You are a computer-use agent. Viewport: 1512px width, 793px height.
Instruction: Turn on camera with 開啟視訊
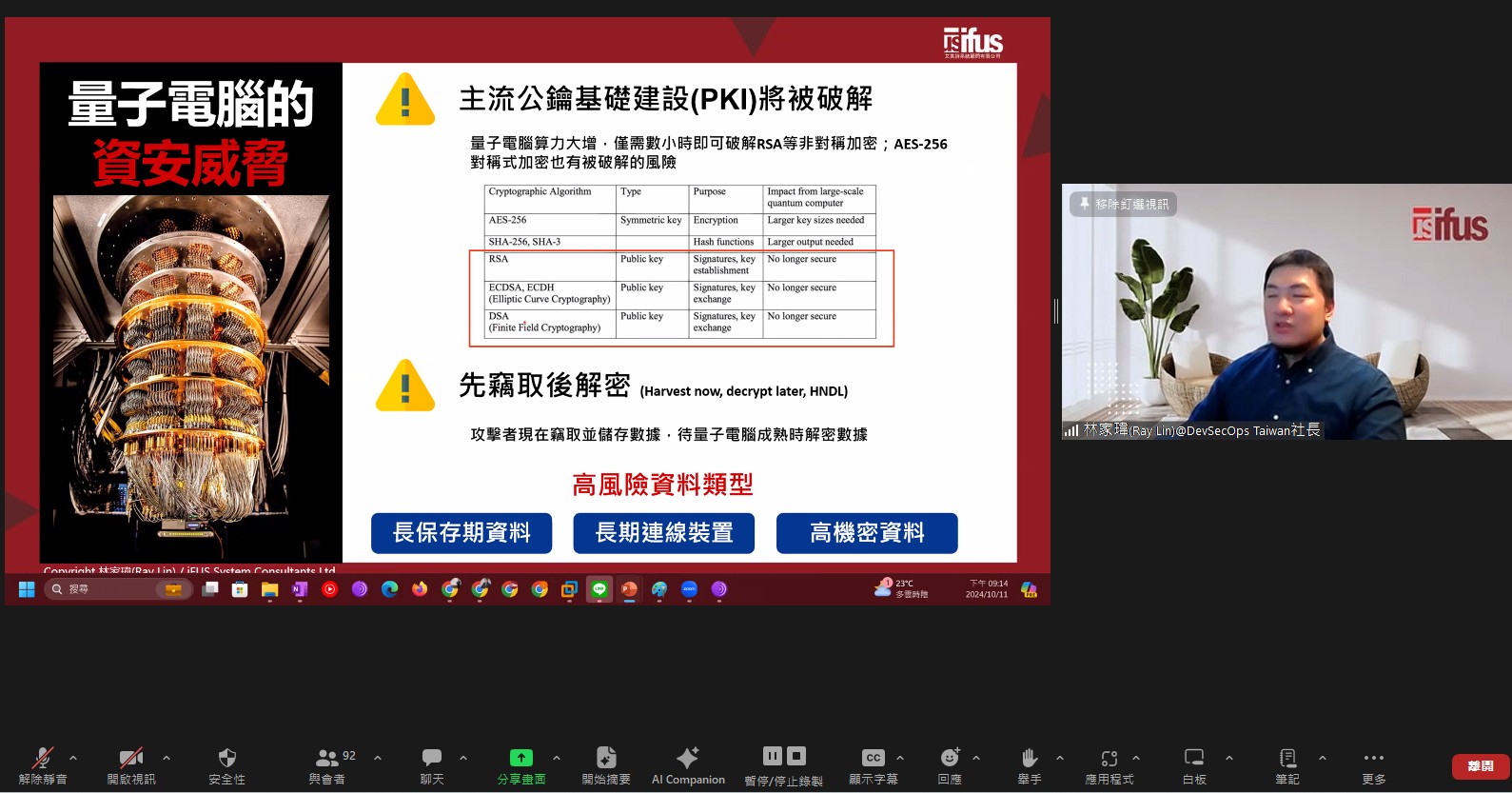pyautogui.click(x=131, y=759)
